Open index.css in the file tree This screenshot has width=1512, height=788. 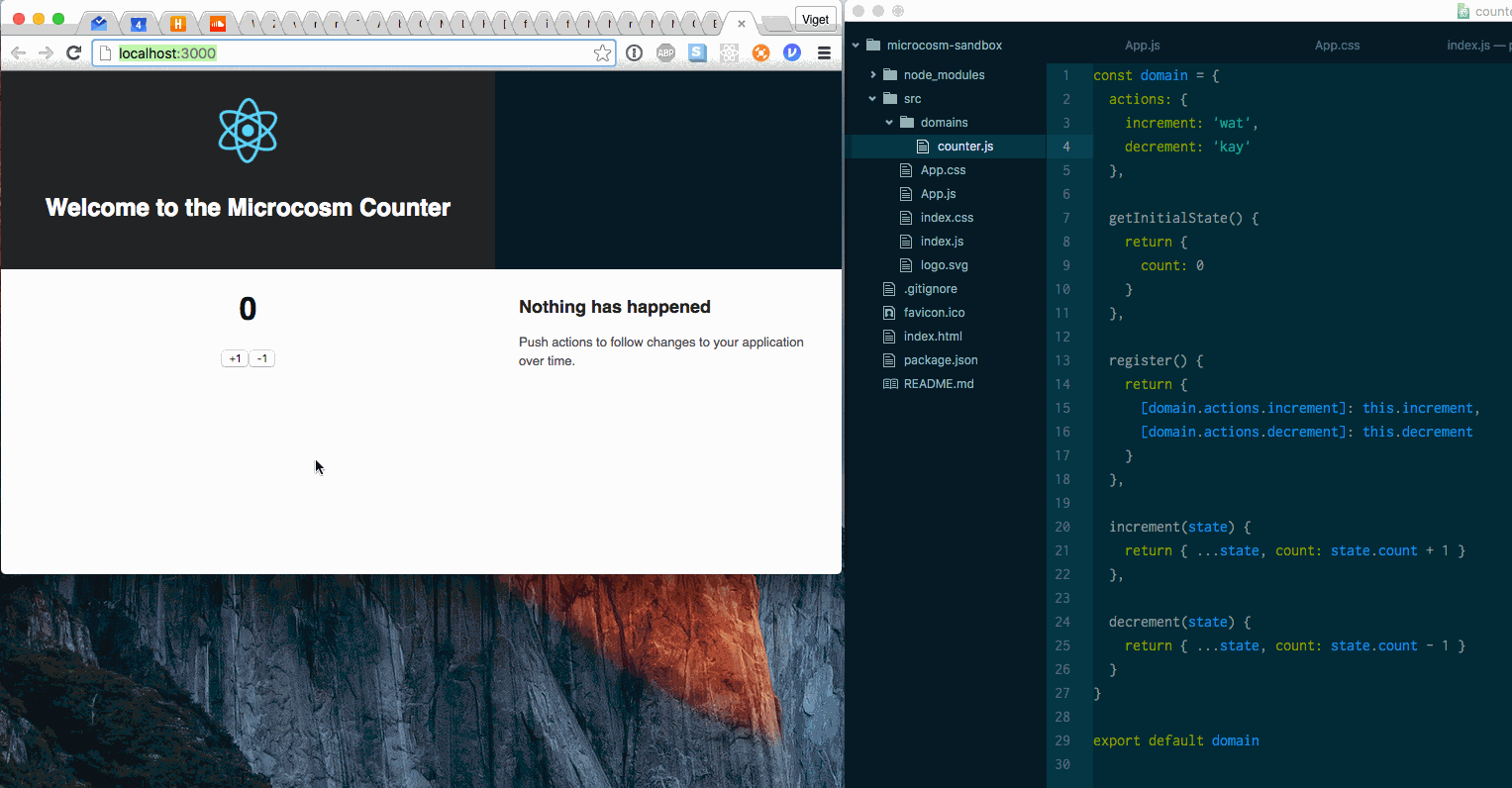click(x=947, y=218)
